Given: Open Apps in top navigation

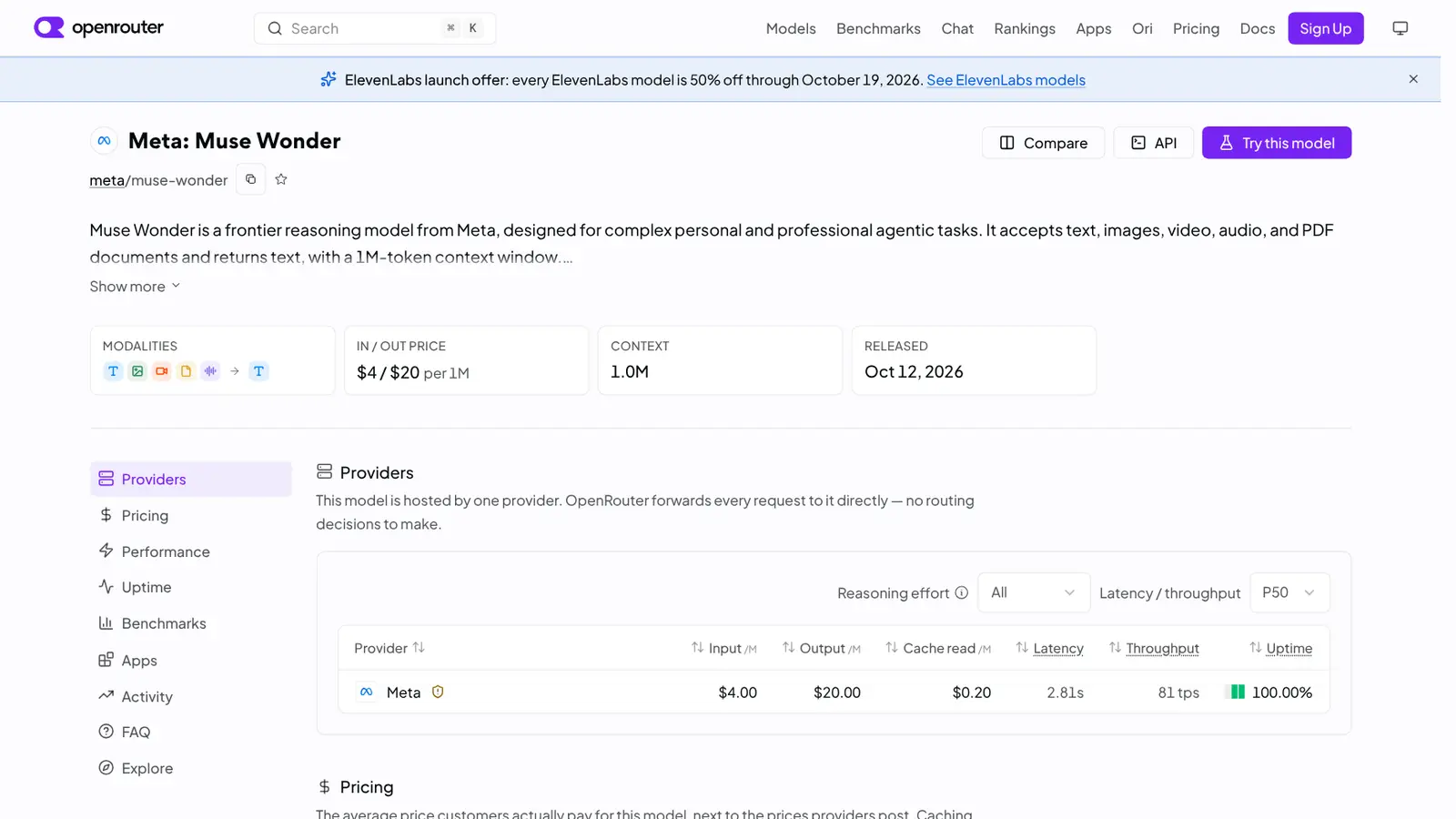Looking at the screenshot, I should [1093, 28].
